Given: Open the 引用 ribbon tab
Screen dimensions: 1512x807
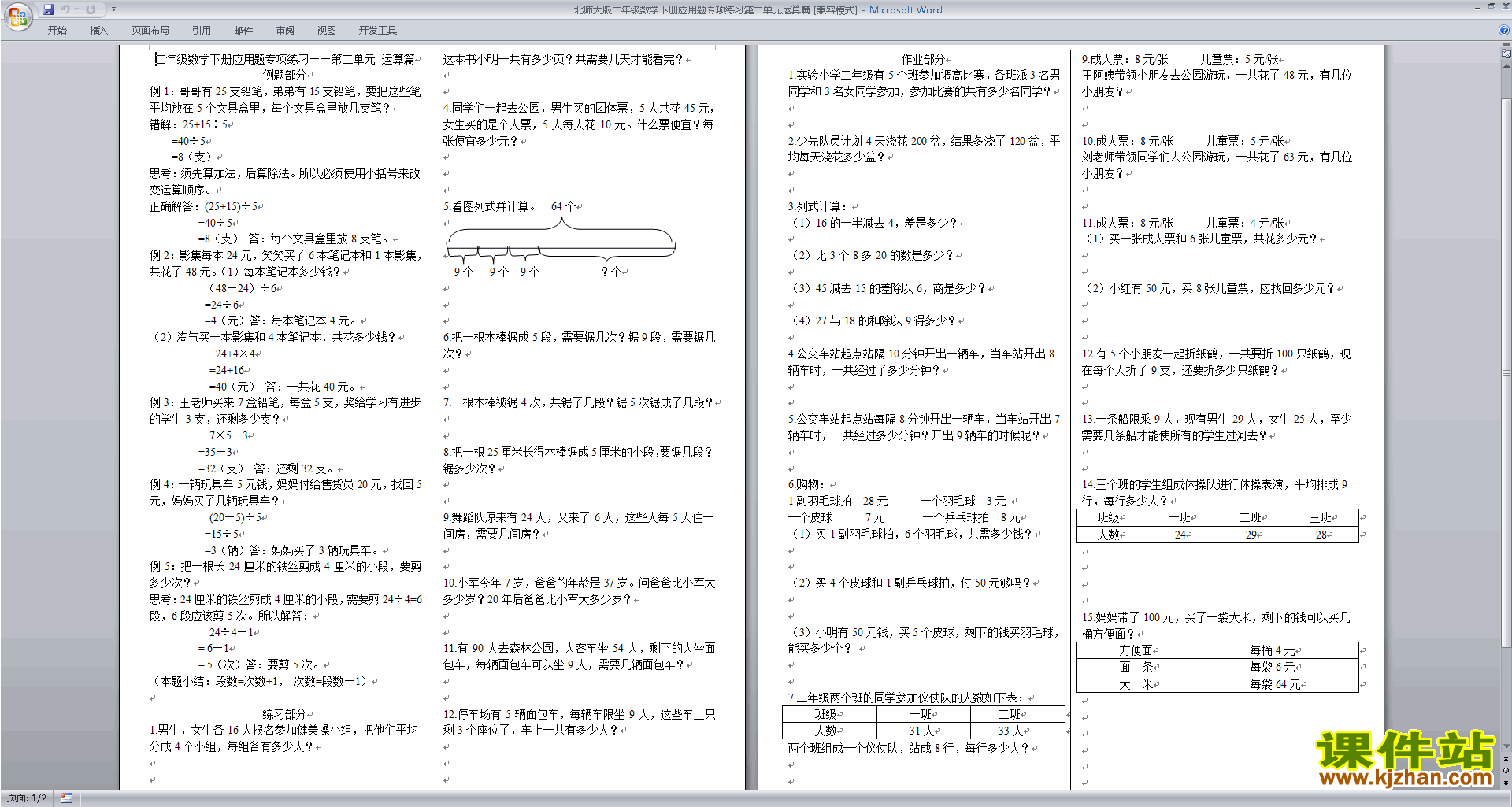Looking at the screenshot, I should [x=202, y=31].
